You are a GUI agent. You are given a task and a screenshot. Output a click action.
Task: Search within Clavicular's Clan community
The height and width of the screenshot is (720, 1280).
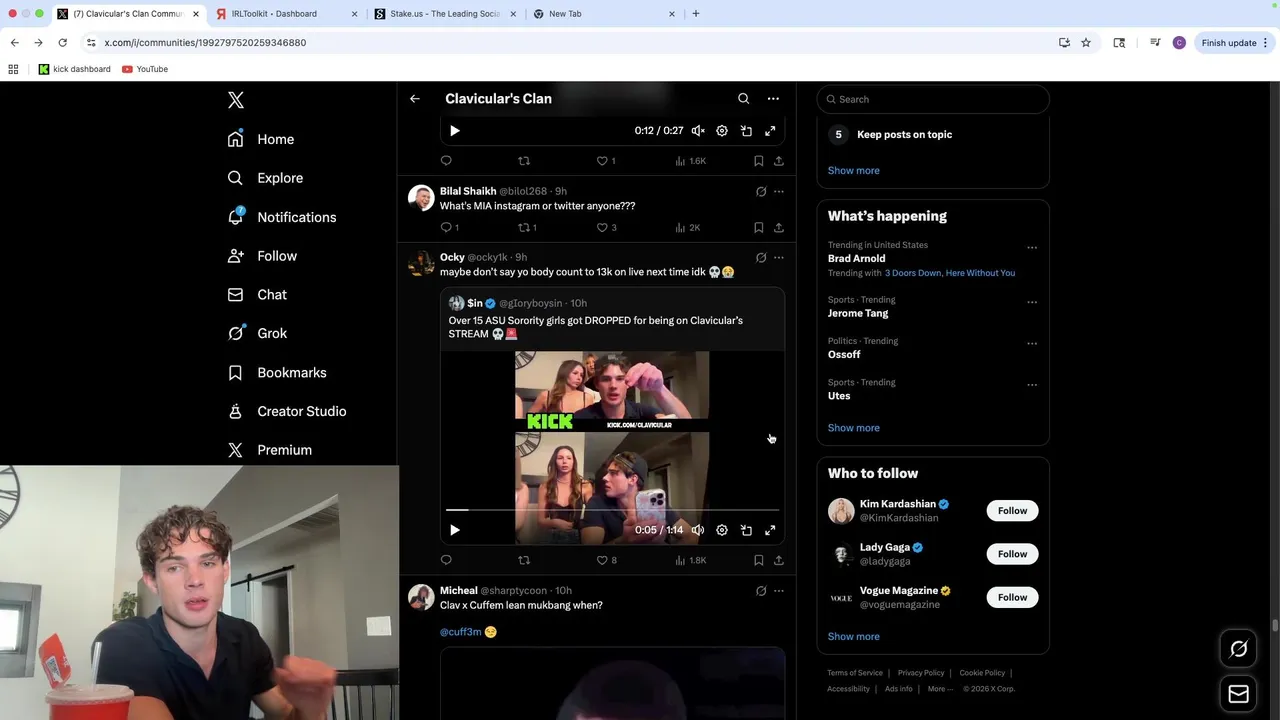[x=743, y=99]
